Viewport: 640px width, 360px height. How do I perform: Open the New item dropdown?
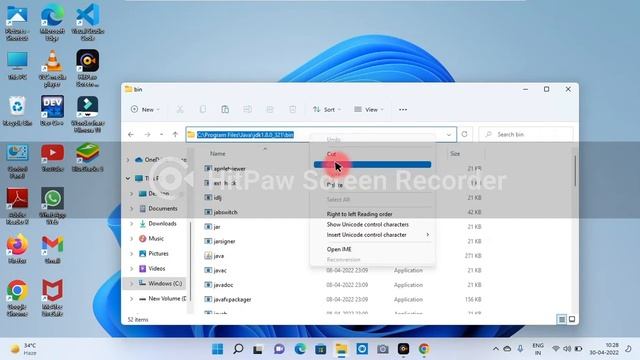click(x=145, y=109)
